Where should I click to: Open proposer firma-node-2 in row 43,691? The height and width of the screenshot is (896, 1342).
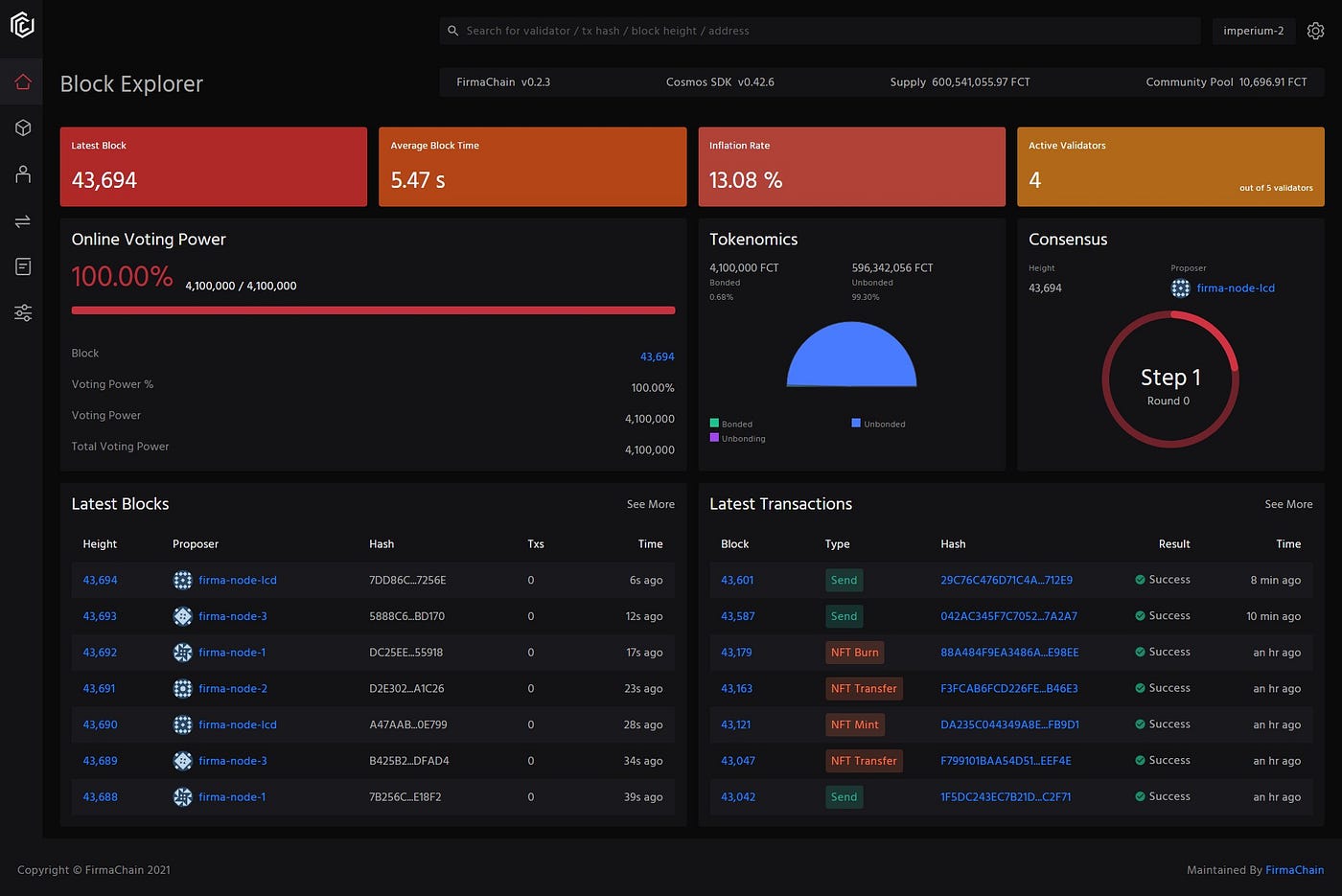(233, 688)
